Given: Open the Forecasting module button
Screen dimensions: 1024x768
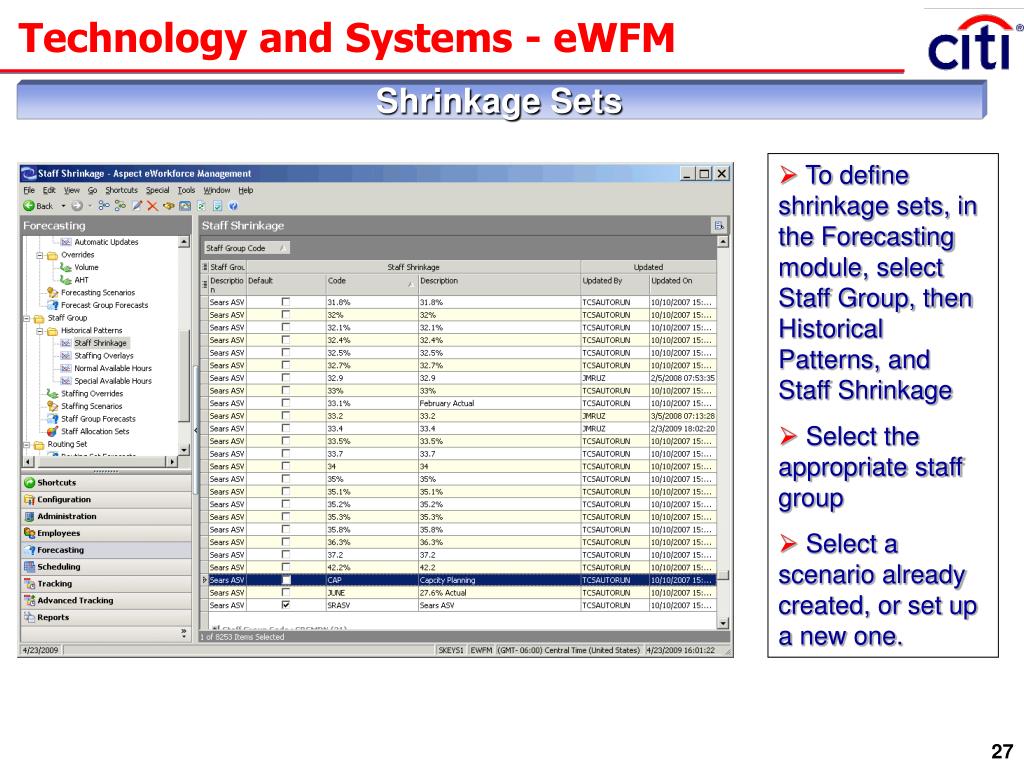Looking at the screenshot, I should click(x=106, y=551).
